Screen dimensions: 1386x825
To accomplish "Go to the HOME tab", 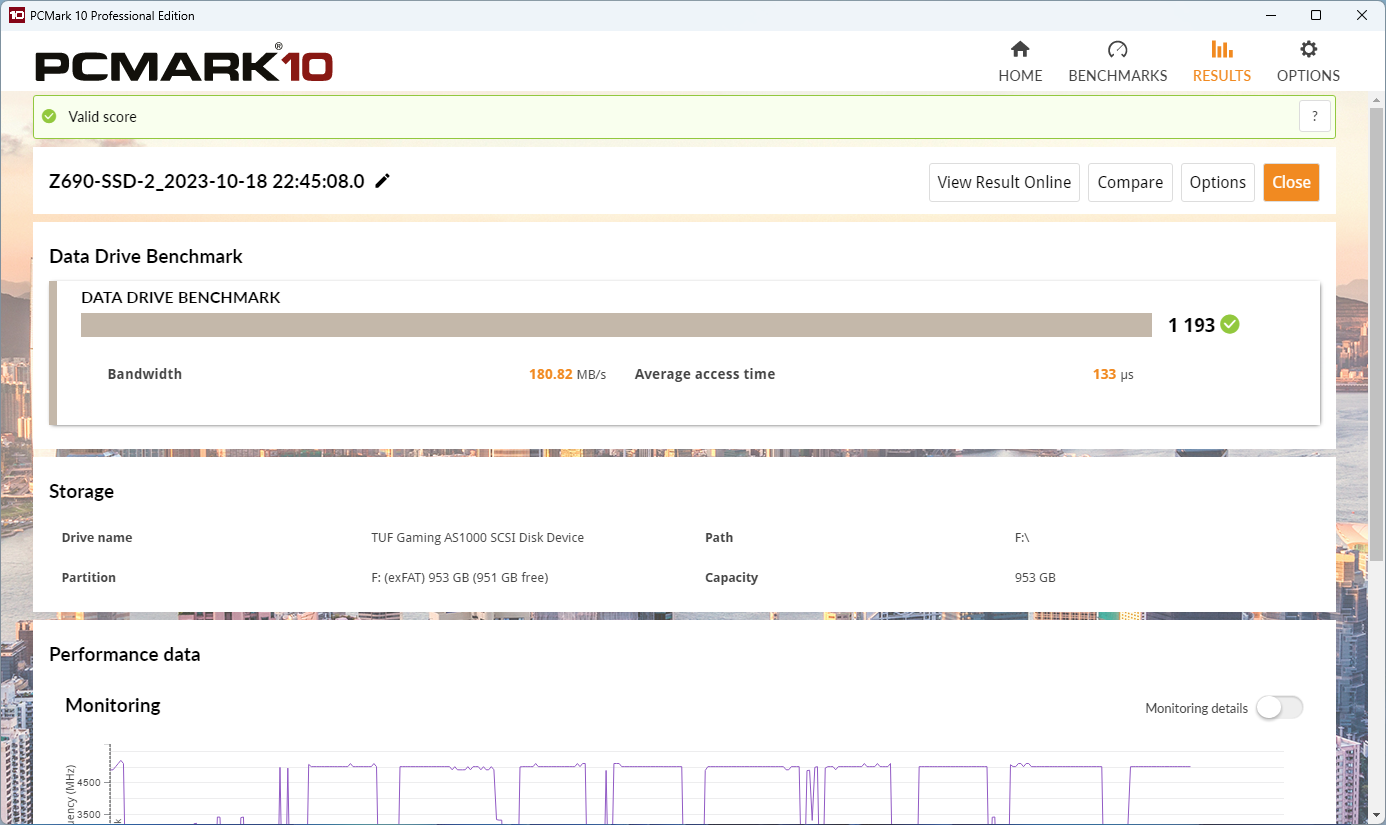I will (1020, 62).
